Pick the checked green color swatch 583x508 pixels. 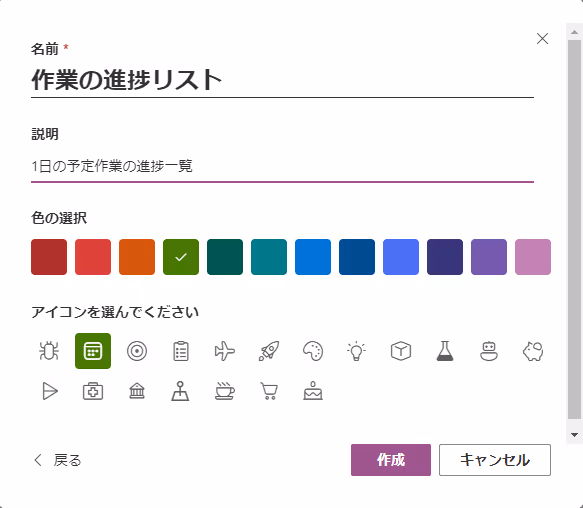coord(181,257)
